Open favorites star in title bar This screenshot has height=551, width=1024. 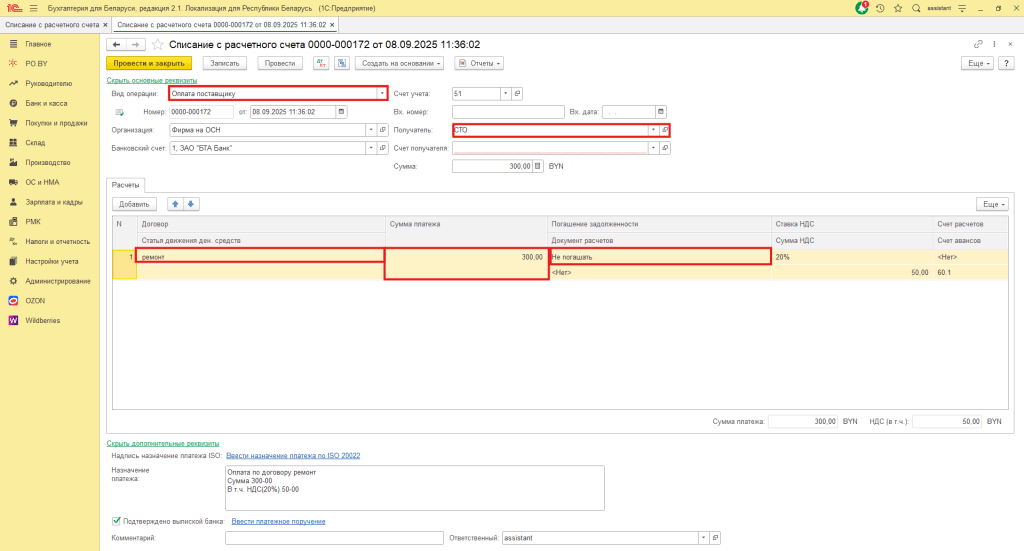point(898,8)
